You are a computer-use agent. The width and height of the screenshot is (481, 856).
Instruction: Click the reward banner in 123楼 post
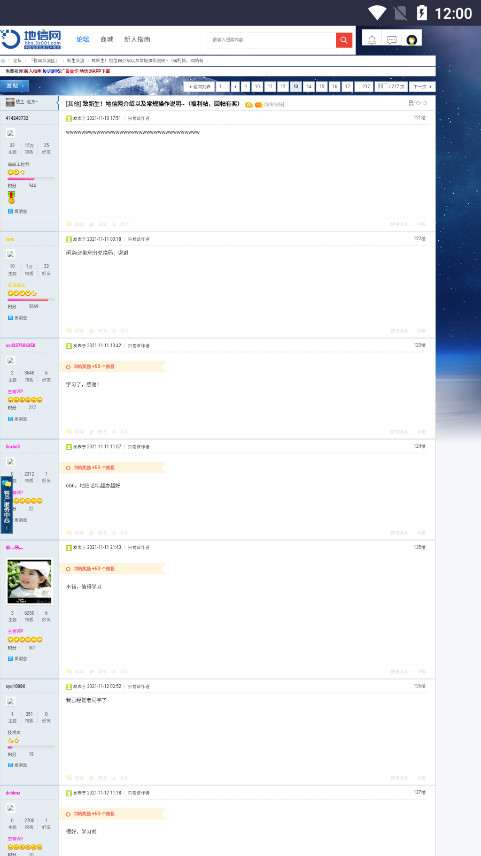pos(112,366)
